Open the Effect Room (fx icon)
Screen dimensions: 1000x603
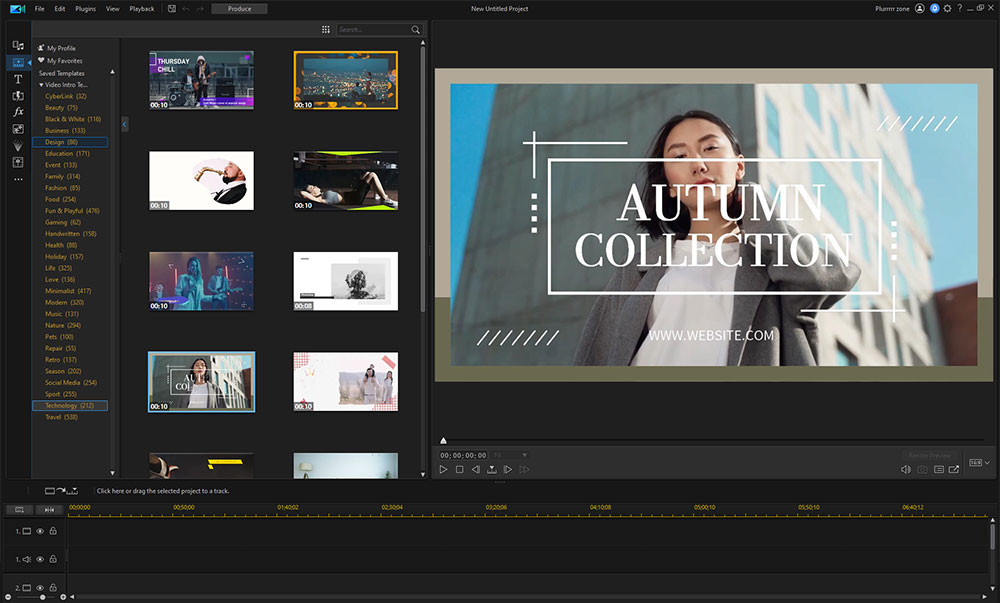click(17, 111)
